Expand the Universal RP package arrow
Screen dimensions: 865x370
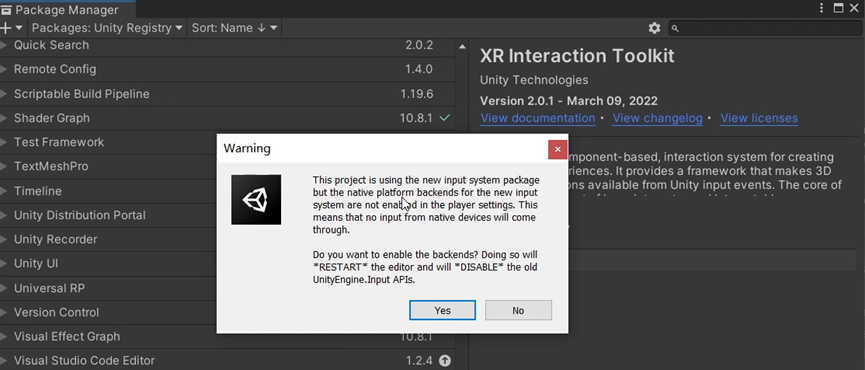(3, 288)
